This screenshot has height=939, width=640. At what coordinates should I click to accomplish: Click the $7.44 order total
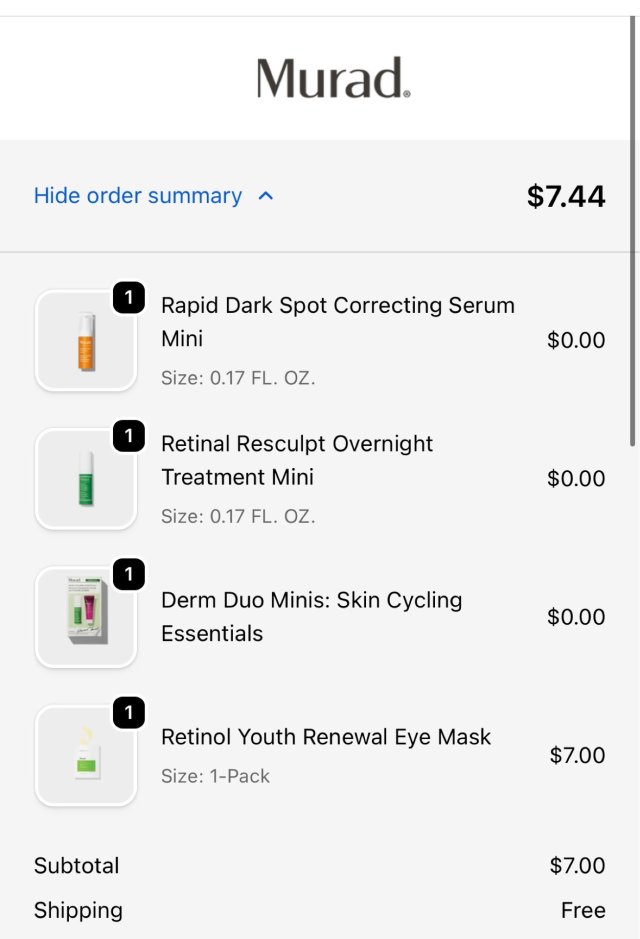tap(566, 196)
